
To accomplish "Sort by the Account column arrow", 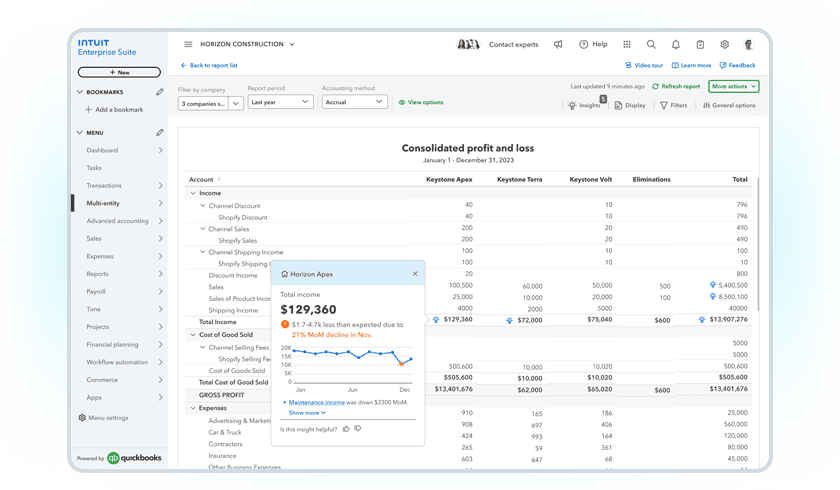I will (x=219, y=179).
